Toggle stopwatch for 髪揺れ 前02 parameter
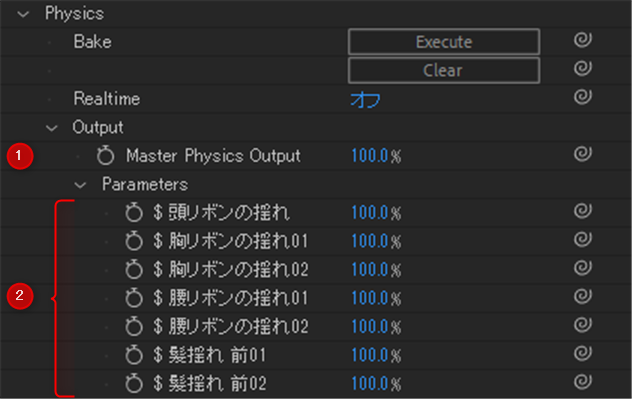Viewport: 632px width, 399px height. tap(134, 383)
